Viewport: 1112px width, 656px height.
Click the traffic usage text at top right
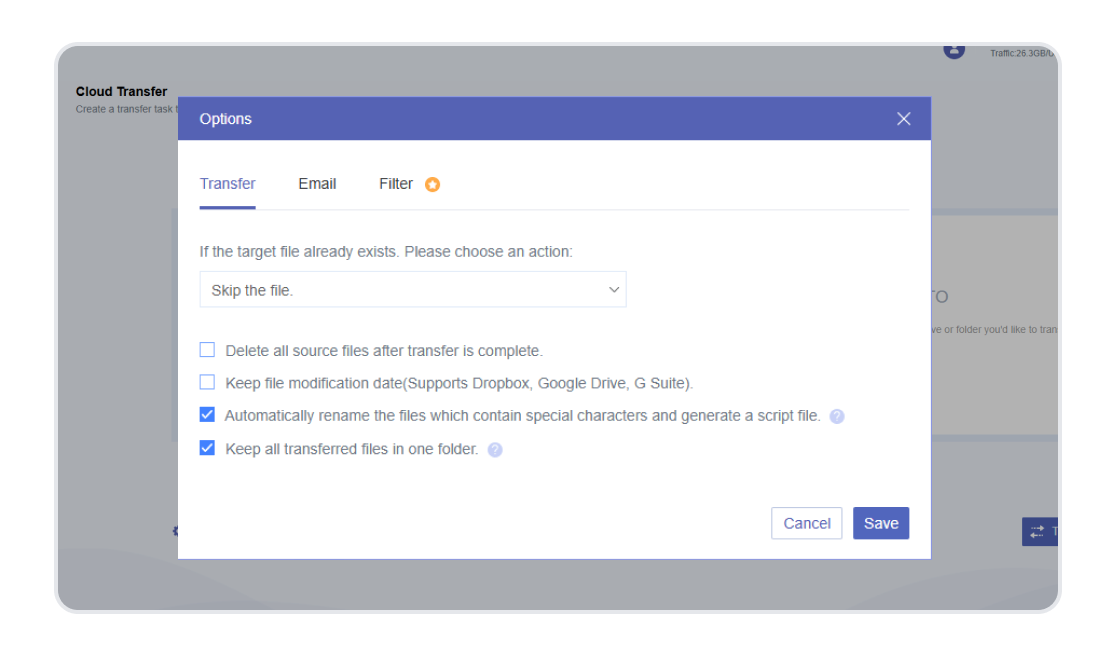click(1022, 53)
